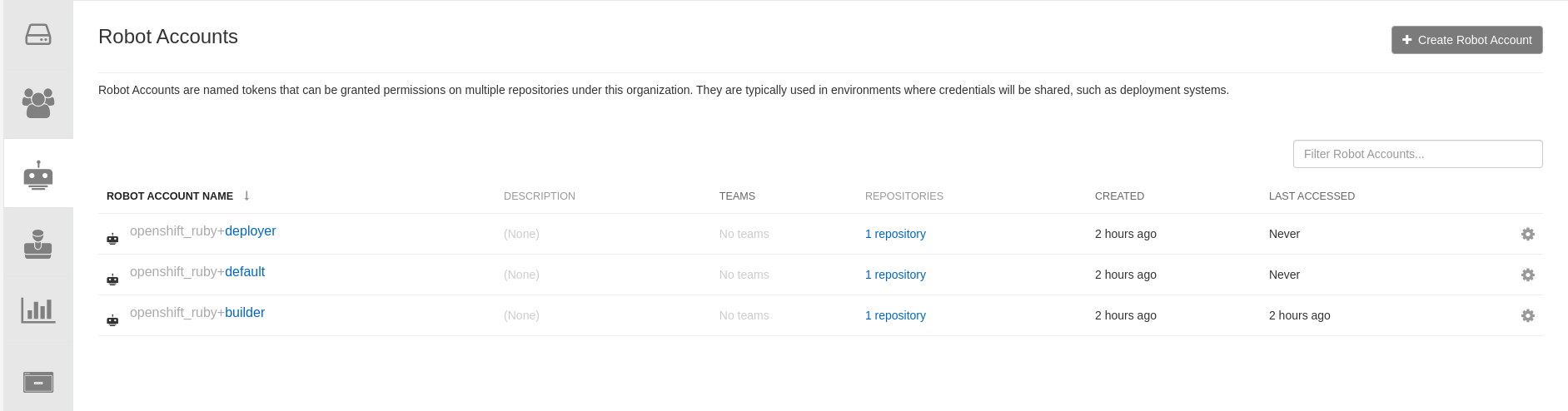Focus the Filter Robot Accounts field
The width and height of the screenshot is (1568, 411).
pos(1417,154)
